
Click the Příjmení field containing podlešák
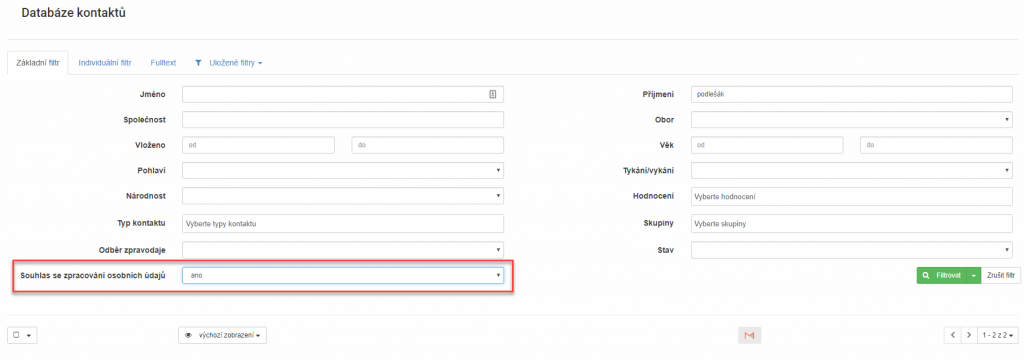(852, 94)
